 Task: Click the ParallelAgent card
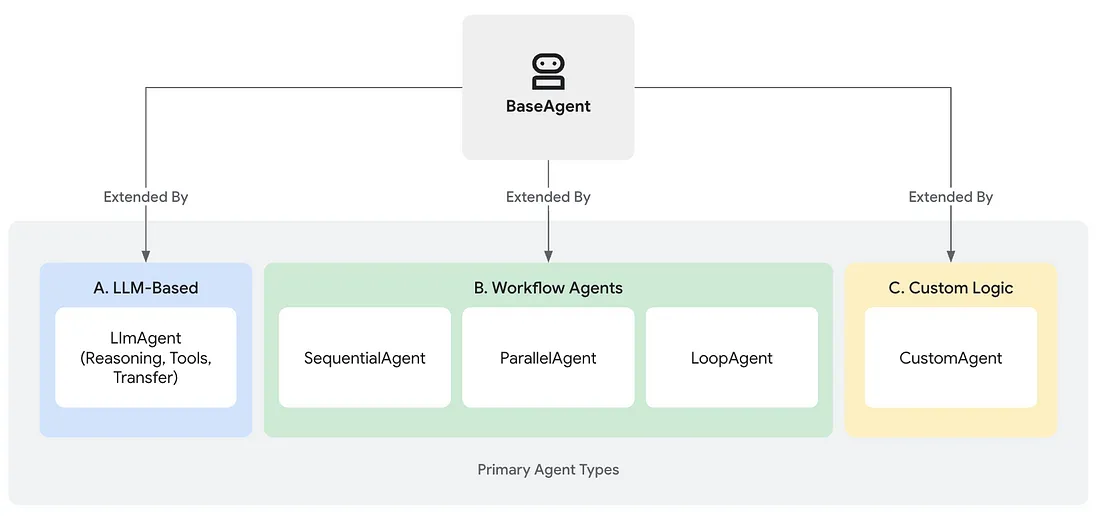click(548, 358)
